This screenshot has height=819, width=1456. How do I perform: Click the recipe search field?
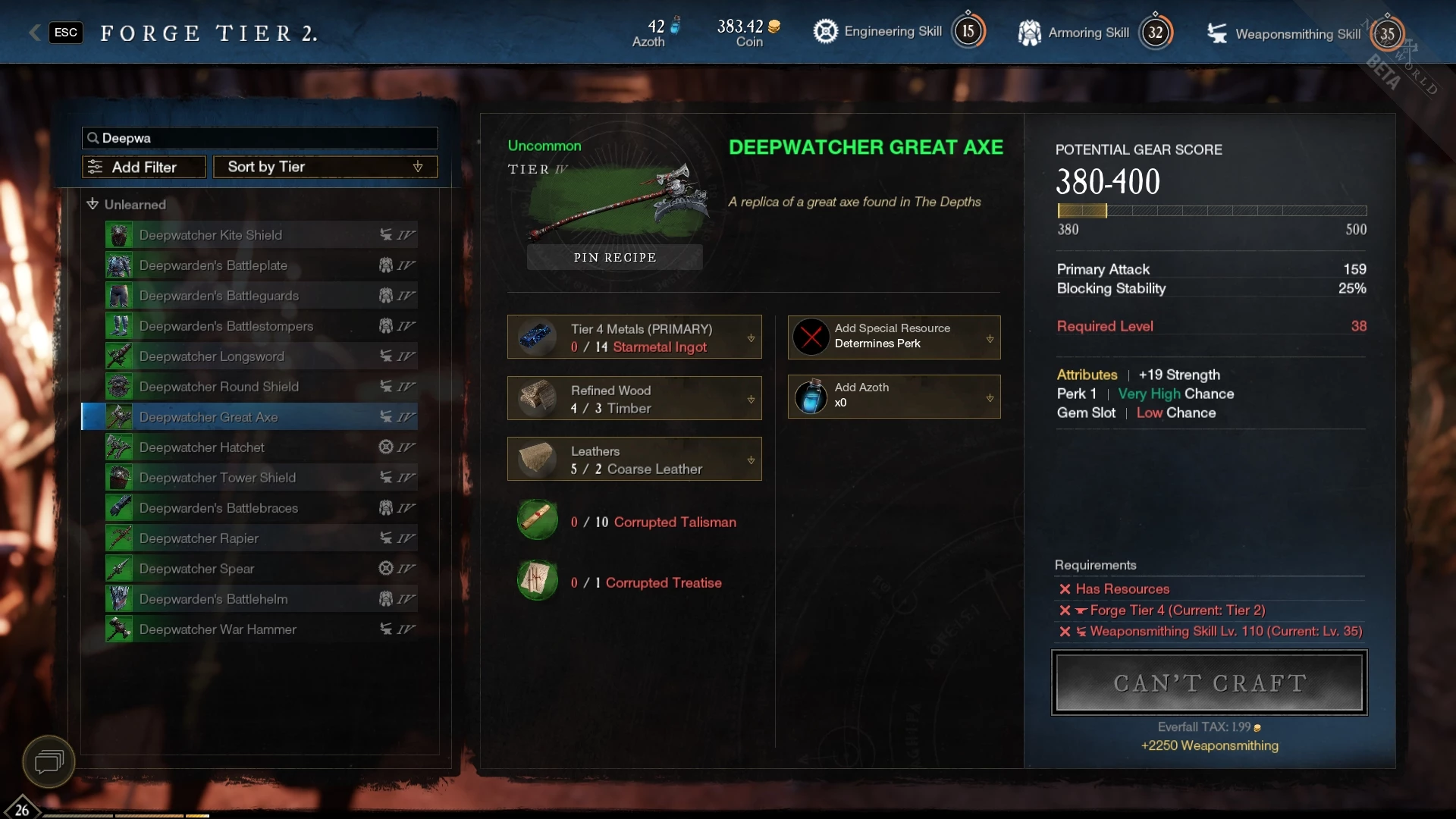click(260, 138)
